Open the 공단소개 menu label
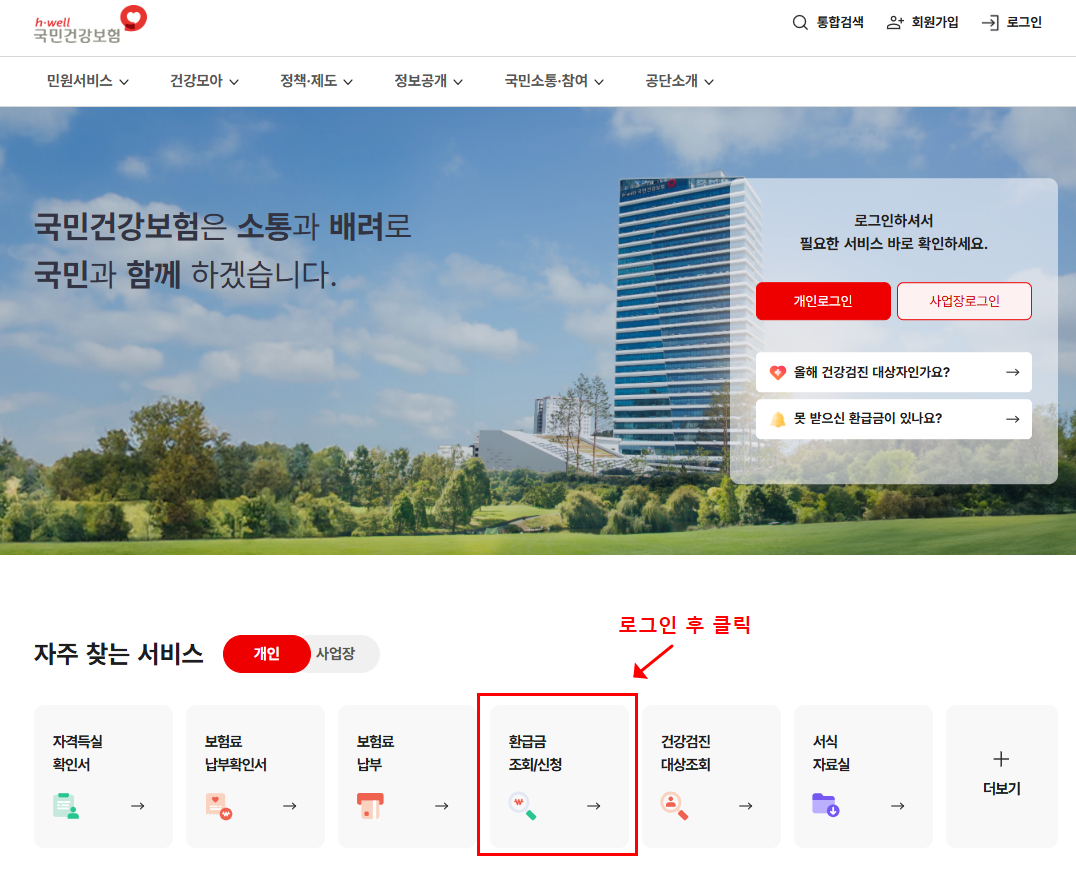The height and width of the screenshot is (877, 1076). pos(671,81)
